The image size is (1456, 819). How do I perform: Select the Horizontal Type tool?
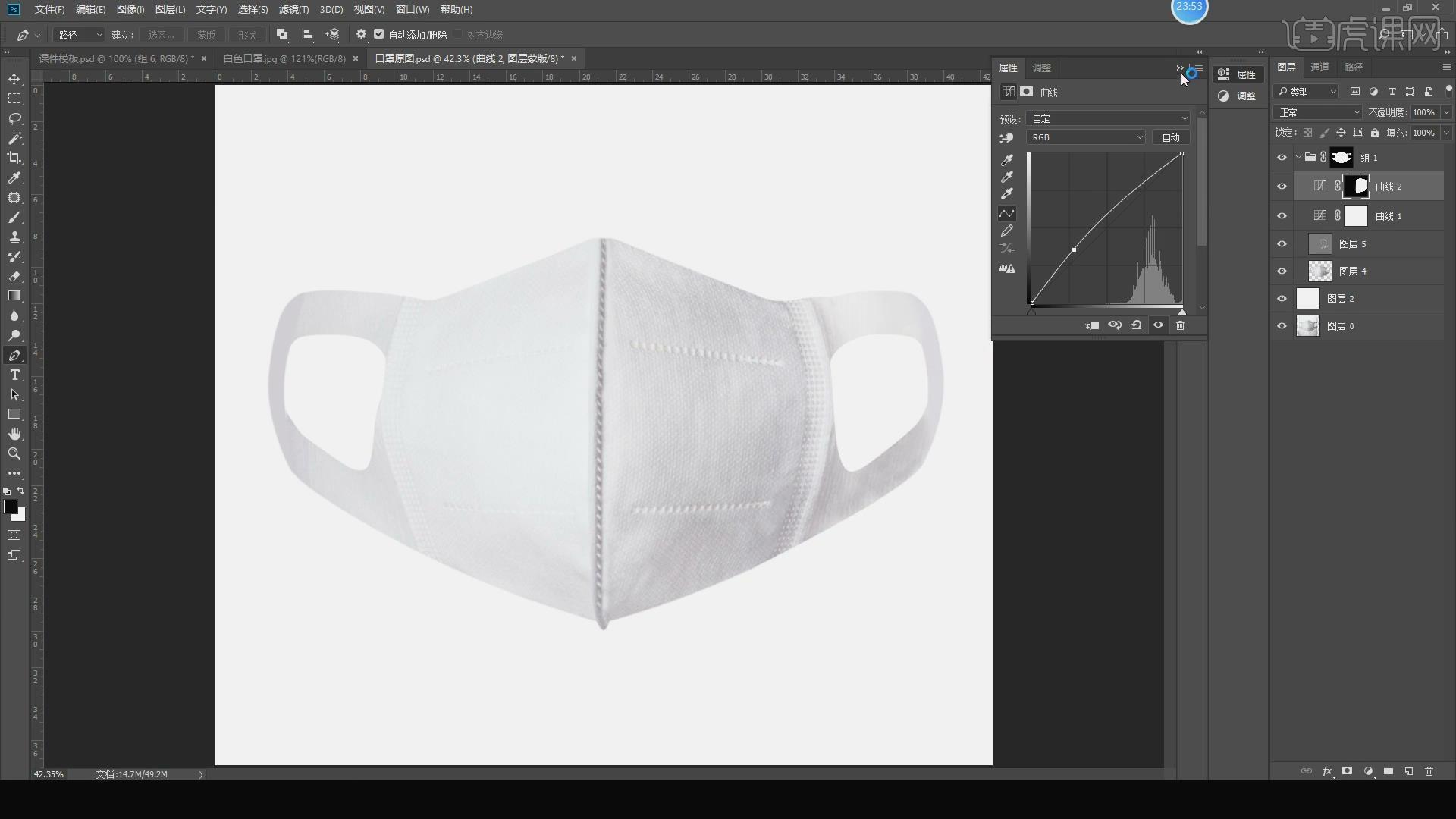14,375
